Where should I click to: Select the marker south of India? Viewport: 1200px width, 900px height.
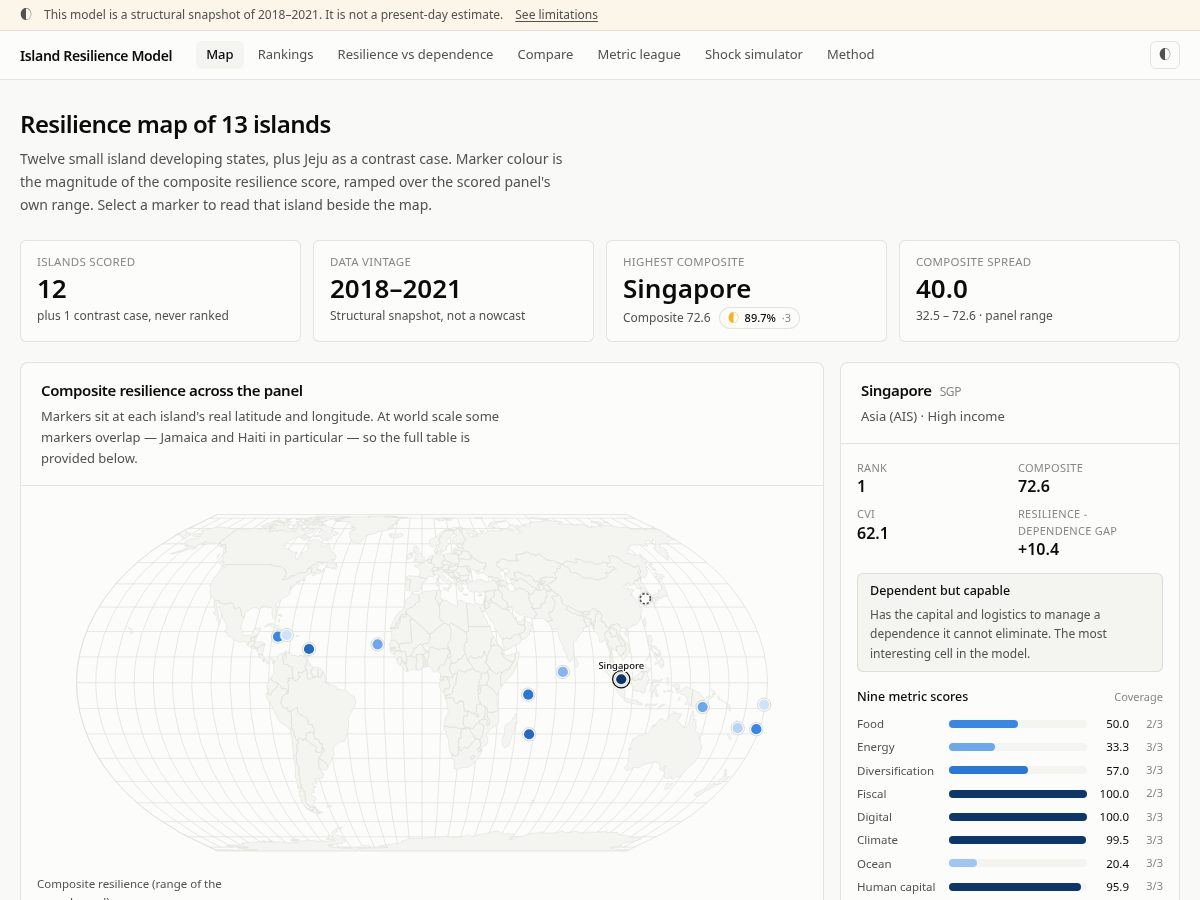(563, 672)
